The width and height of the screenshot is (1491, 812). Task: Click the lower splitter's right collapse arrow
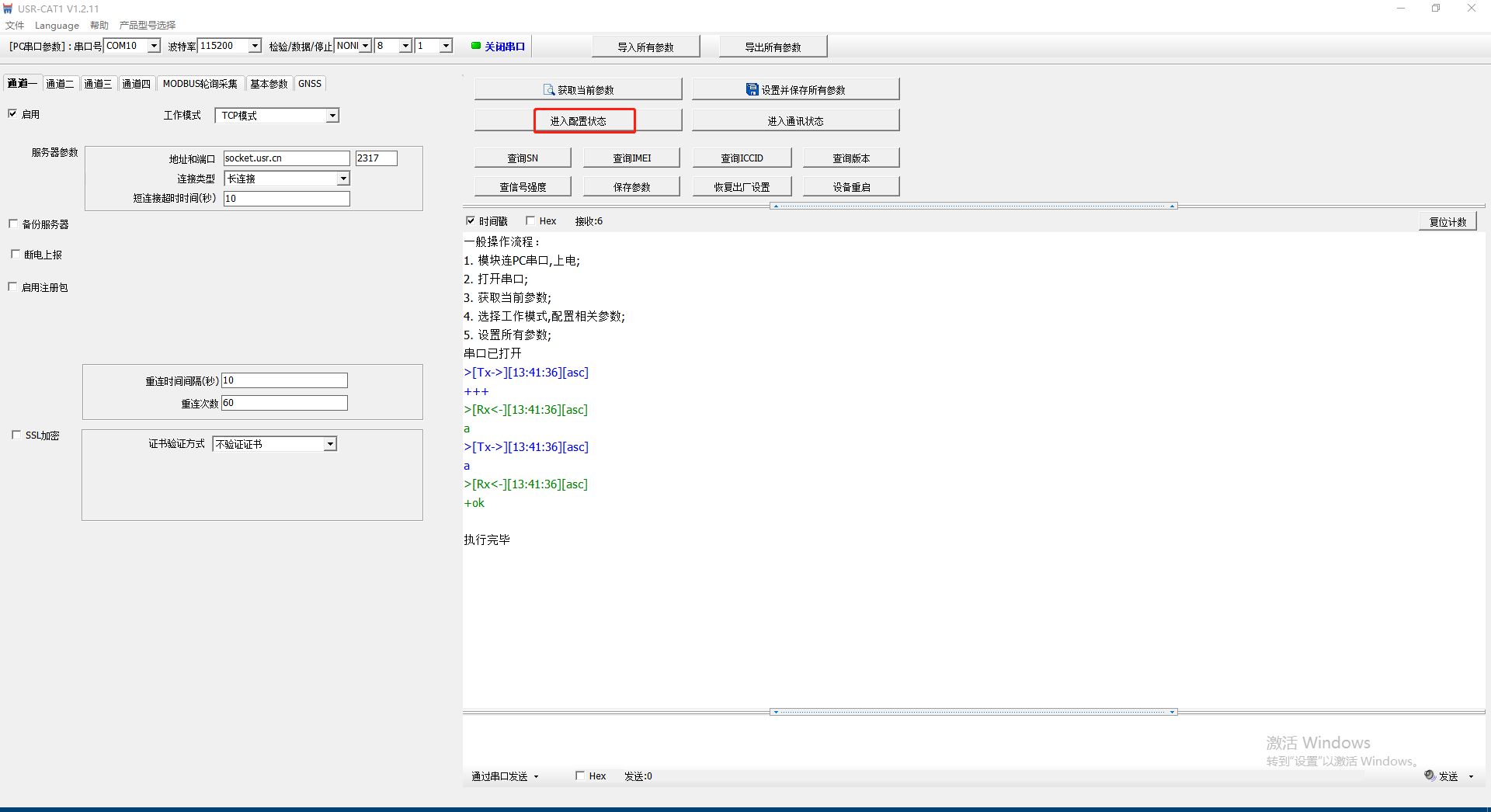pyautogui.click(x=1172, y=712)
